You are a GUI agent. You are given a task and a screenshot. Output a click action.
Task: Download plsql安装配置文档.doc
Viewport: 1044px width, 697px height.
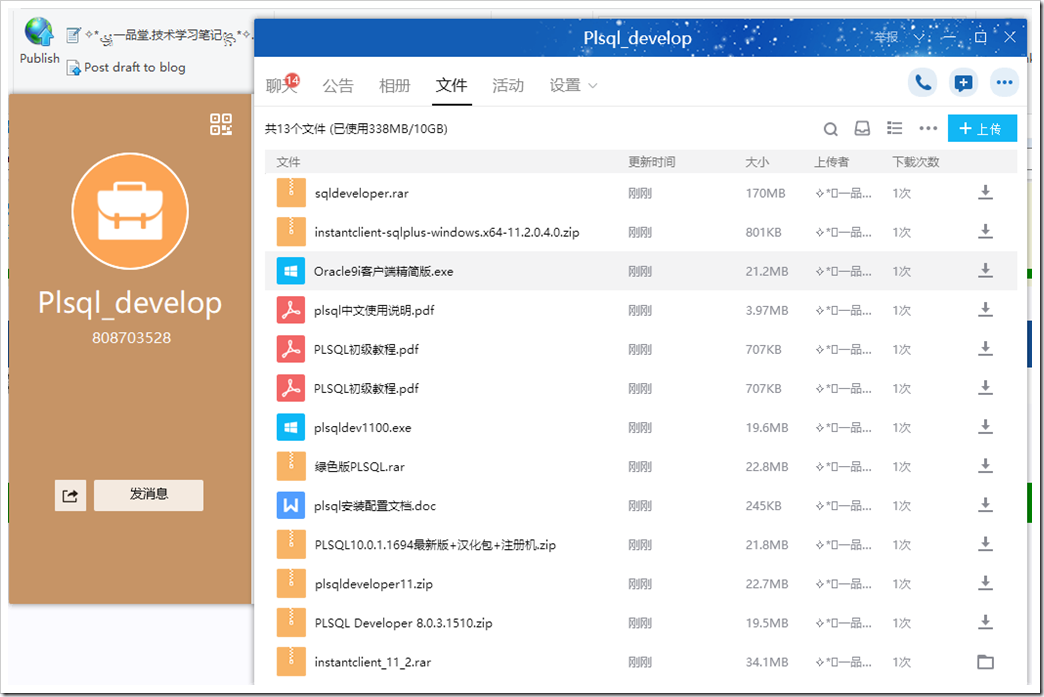985,505
